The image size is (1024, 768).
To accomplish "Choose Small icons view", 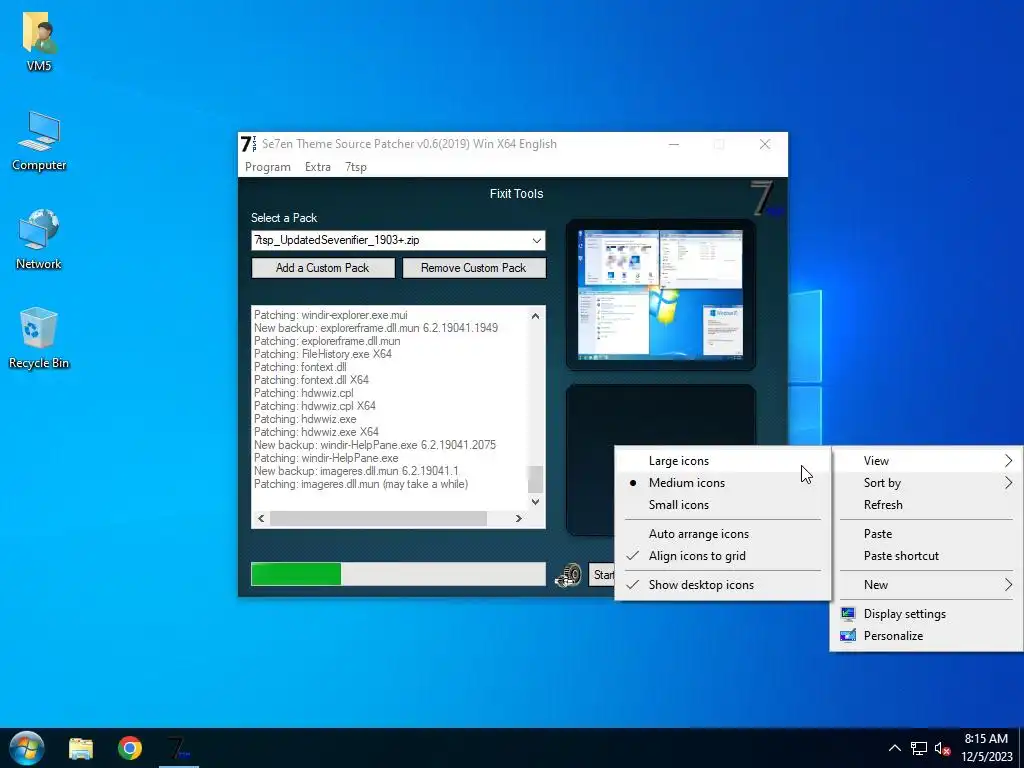I will (x=722, y=505).
